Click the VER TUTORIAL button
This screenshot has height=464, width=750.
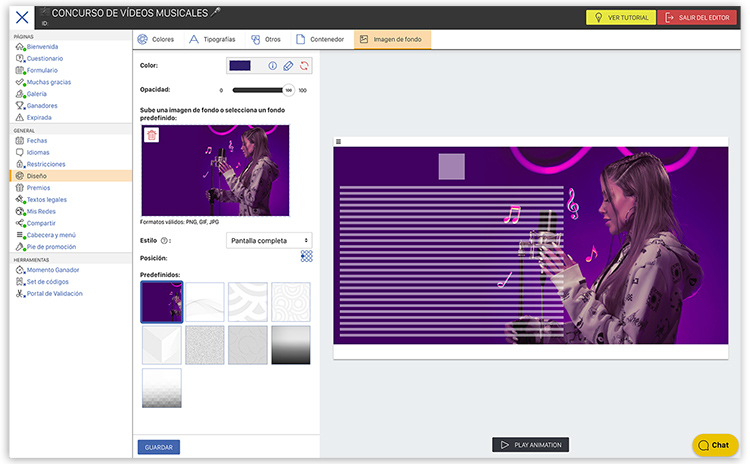pyautogui.click(x=620, y=18)
